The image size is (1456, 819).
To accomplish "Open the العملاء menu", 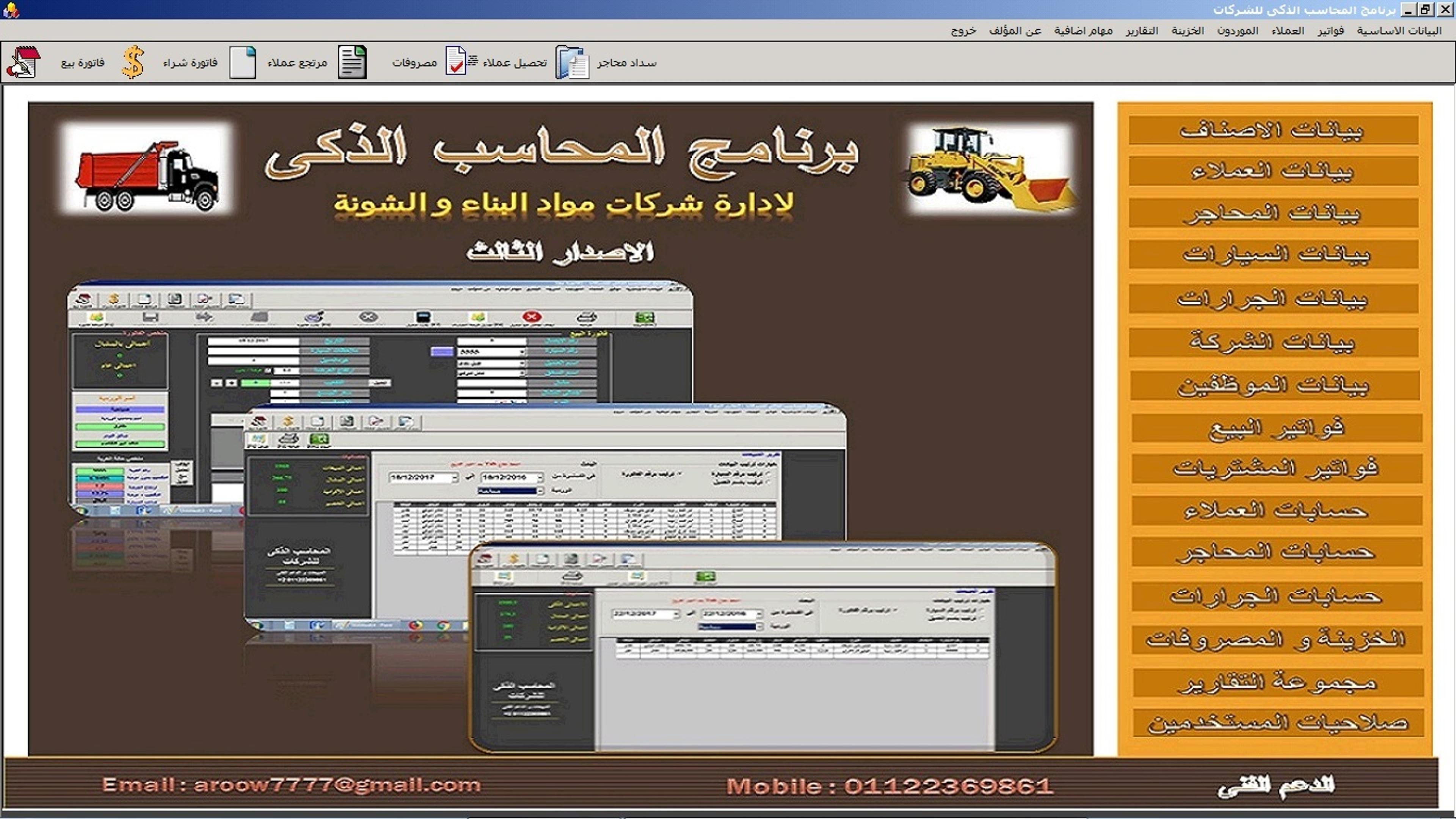I will coord(1288,31).
